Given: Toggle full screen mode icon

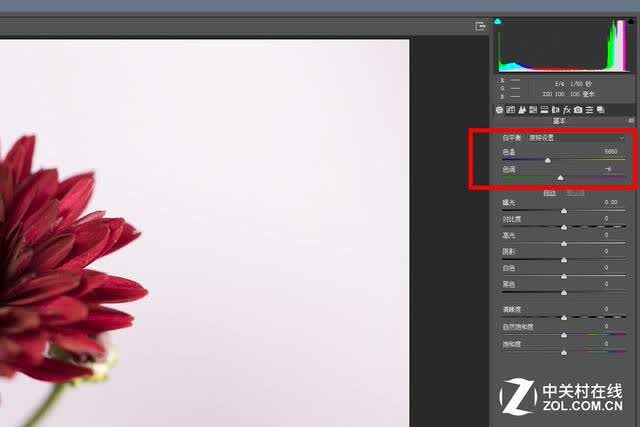Looking at the screenshot, I should coord(480,26).
